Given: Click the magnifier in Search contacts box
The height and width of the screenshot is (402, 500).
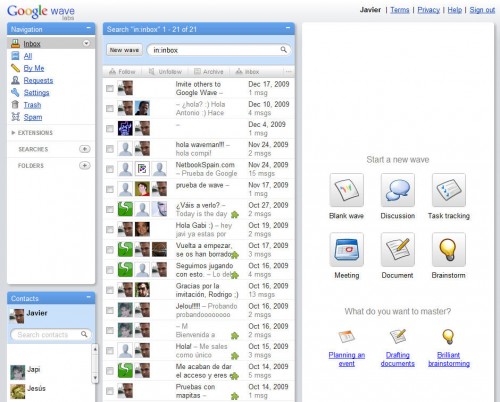Looking at the screenshot, I should [84, 334].
